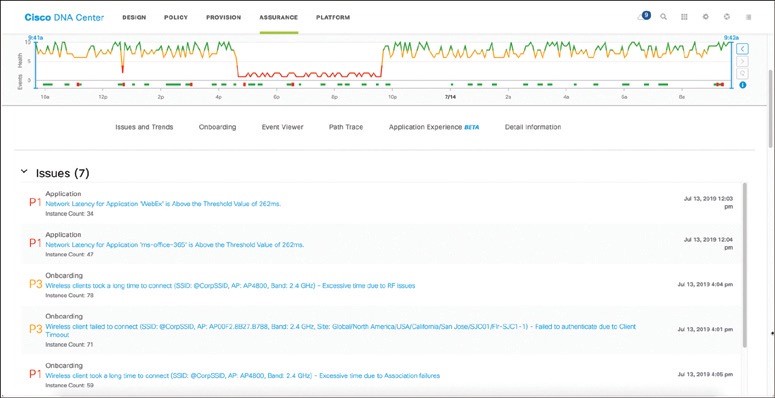Collapse the Issues (7) section chevron
The height and width of the screenshot is (398, 775).
(24, 172)
